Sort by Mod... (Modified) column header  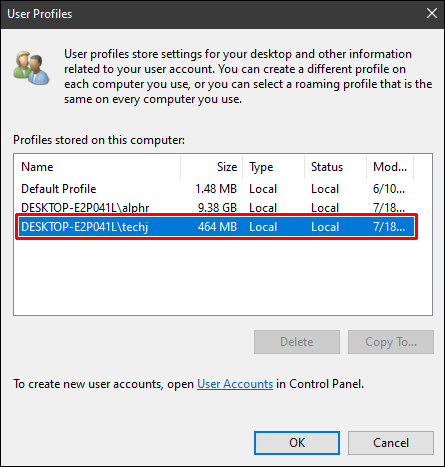(390, 167)
